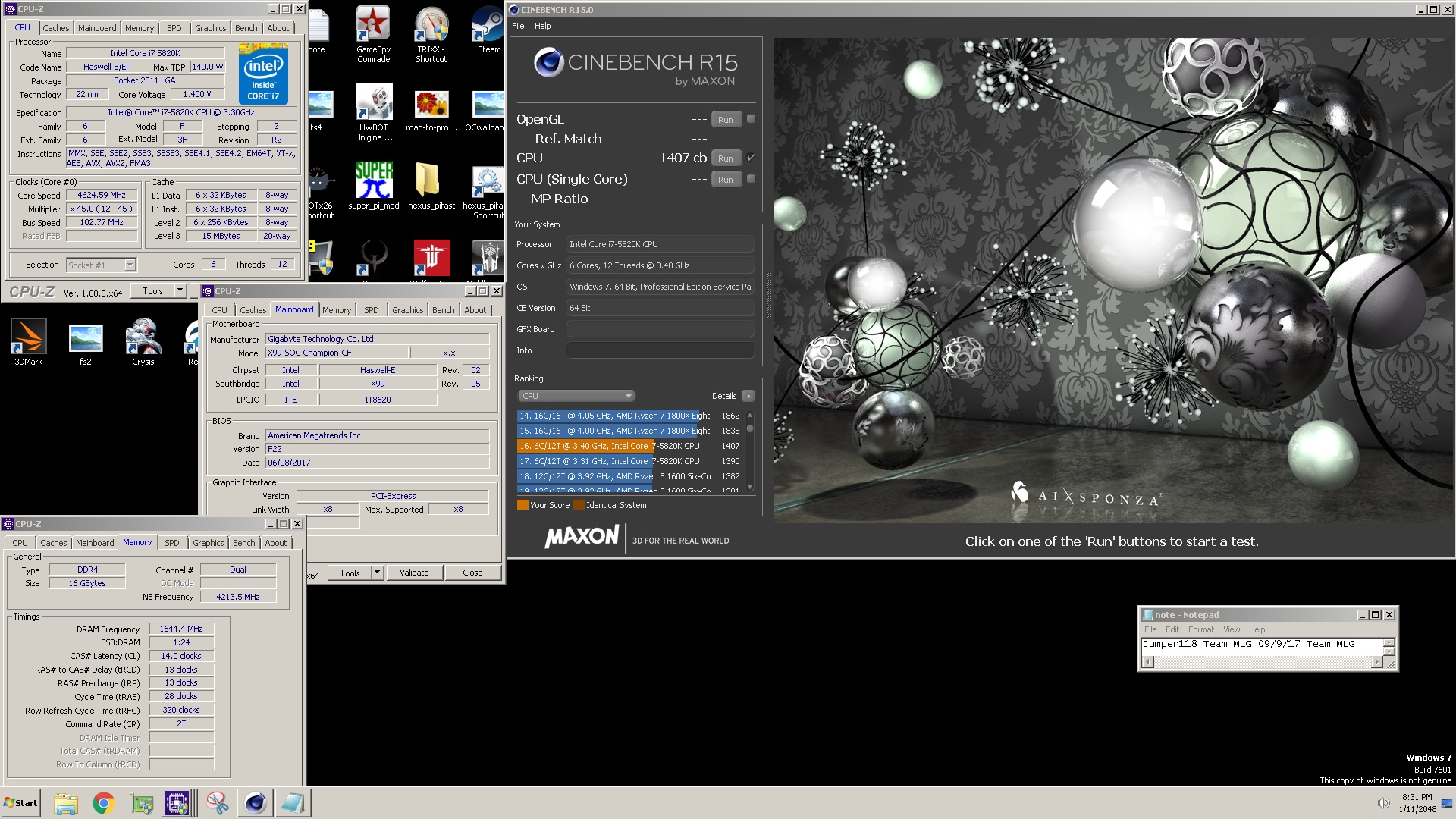Click the volume speaker tray icon
The height and width of the screenshot is (819, 1456).
(x=1384, y=803)
